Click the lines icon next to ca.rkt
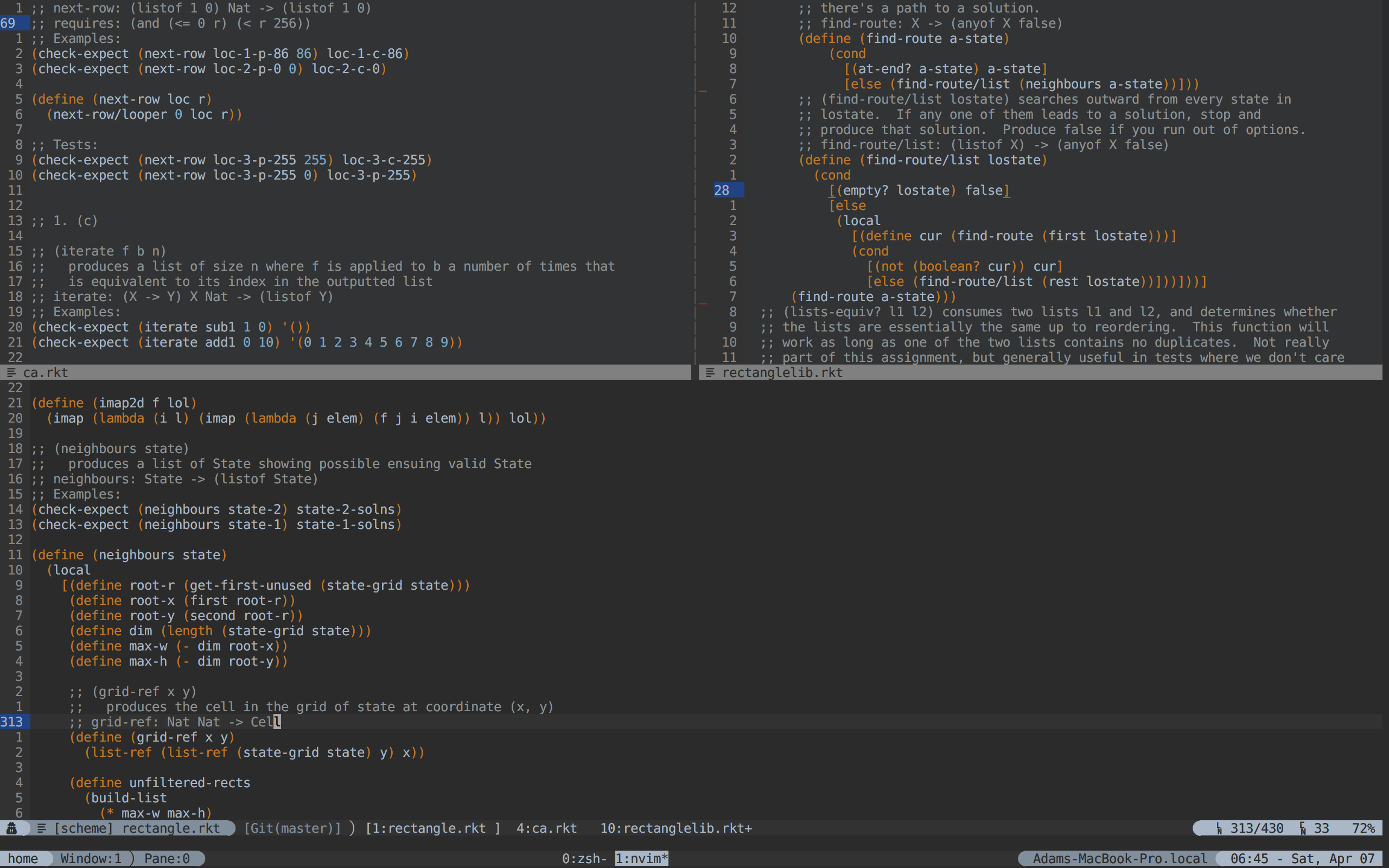 [11, 373]
